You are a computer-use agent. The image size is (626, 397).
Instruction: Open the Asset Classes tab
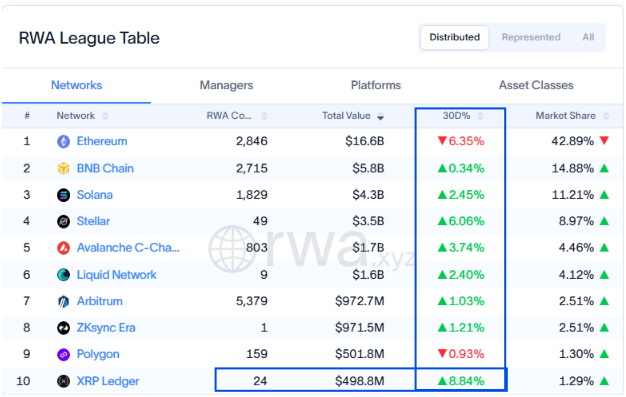536,85
